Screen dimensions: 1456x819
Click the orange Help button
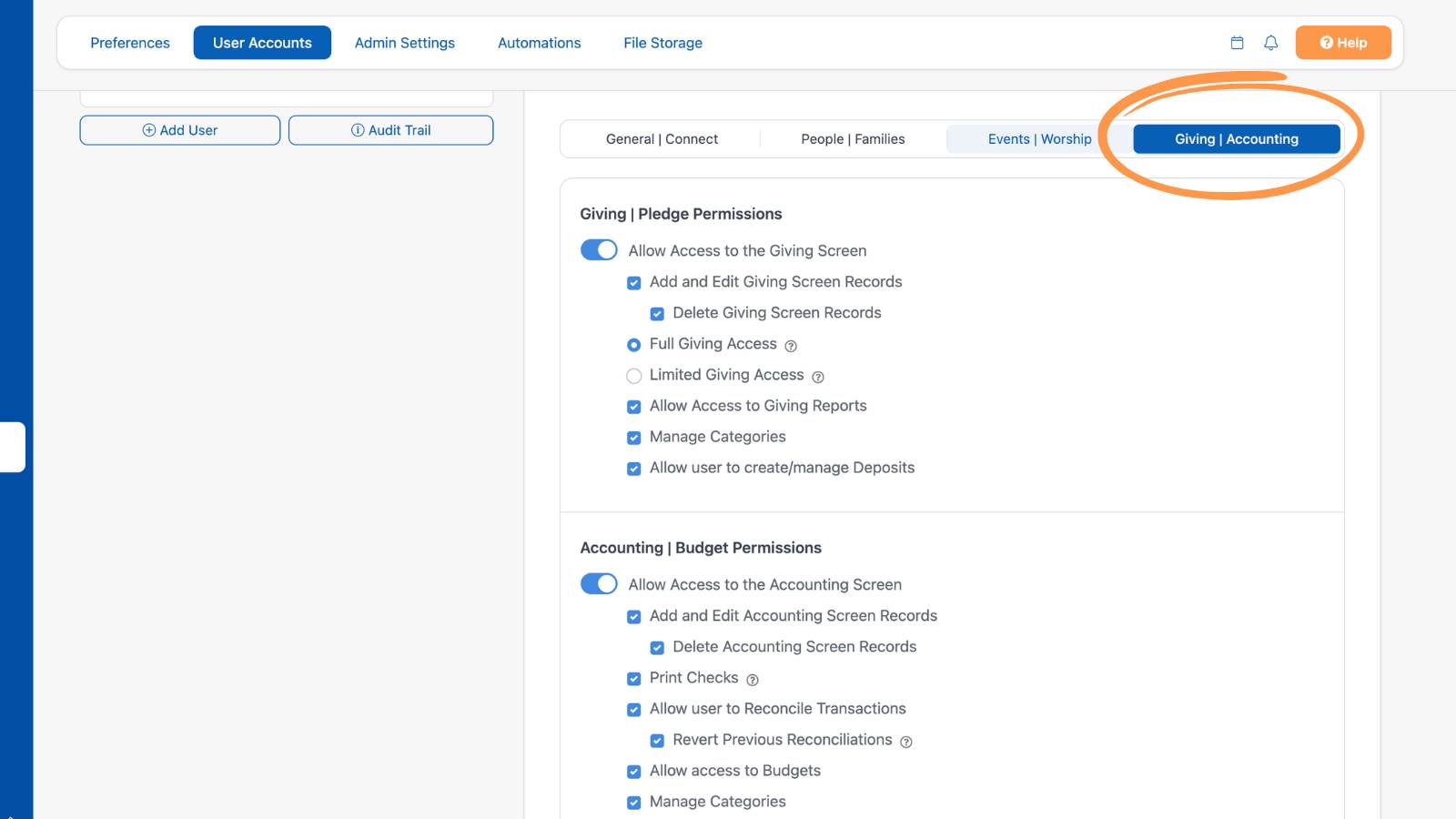[1343, 43]
